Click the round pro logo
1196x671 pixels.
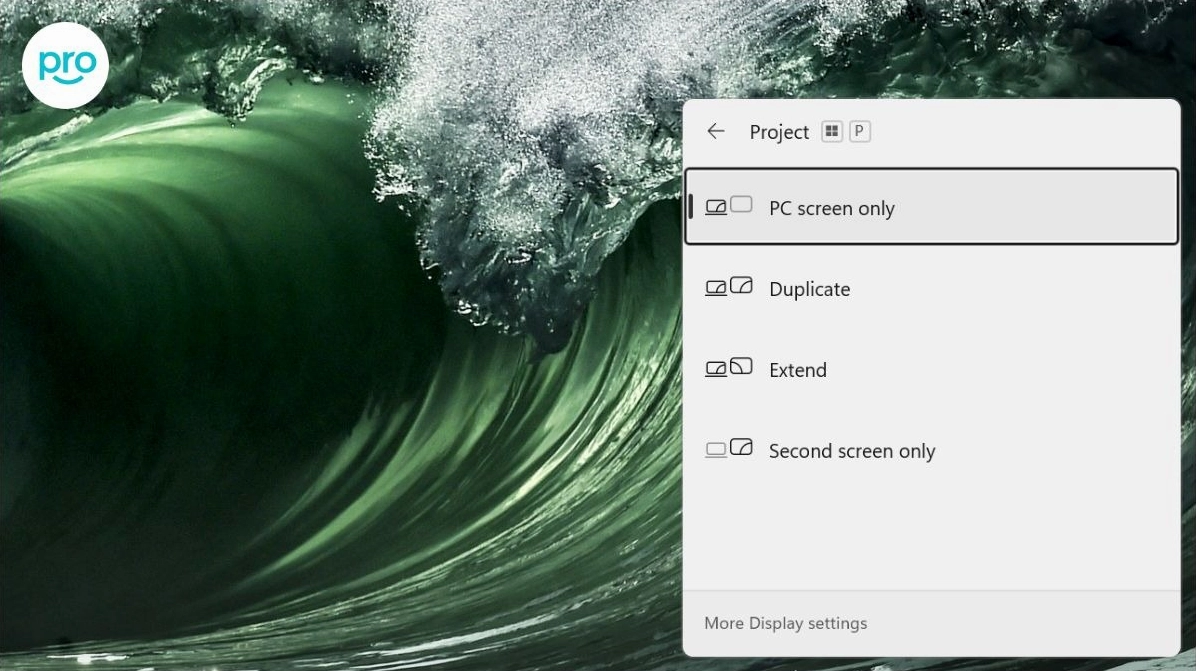tap(65, 65)
